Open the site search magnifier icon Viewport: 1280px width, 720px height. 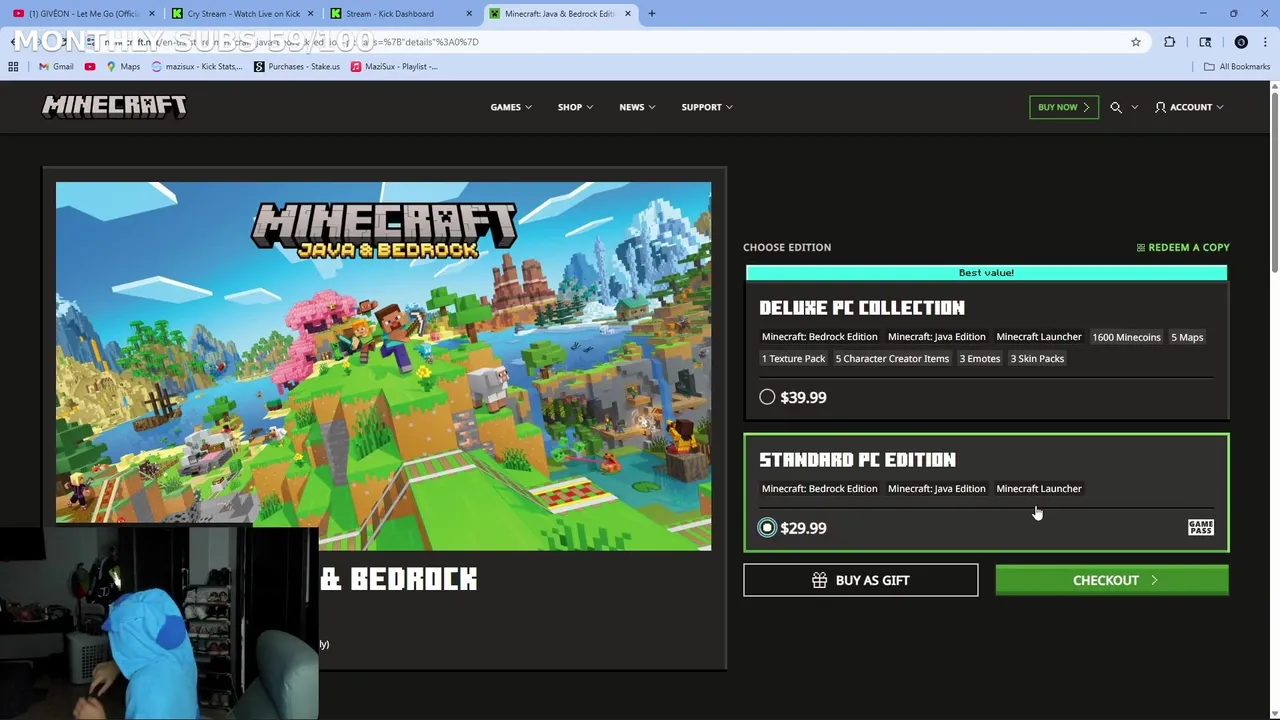[x=1116, y=107]
